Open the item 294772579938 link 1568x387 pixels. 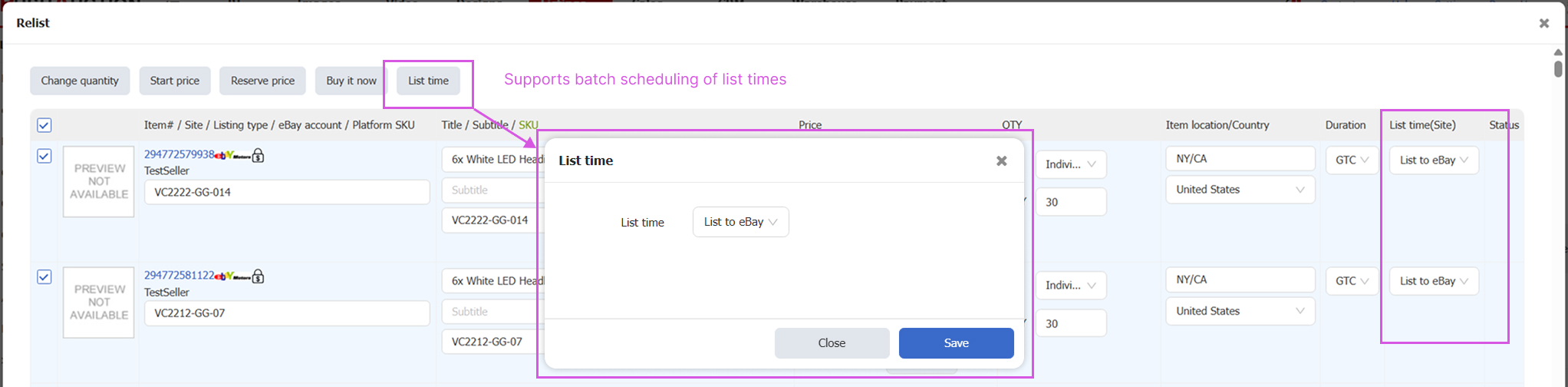tap(179, 154)
